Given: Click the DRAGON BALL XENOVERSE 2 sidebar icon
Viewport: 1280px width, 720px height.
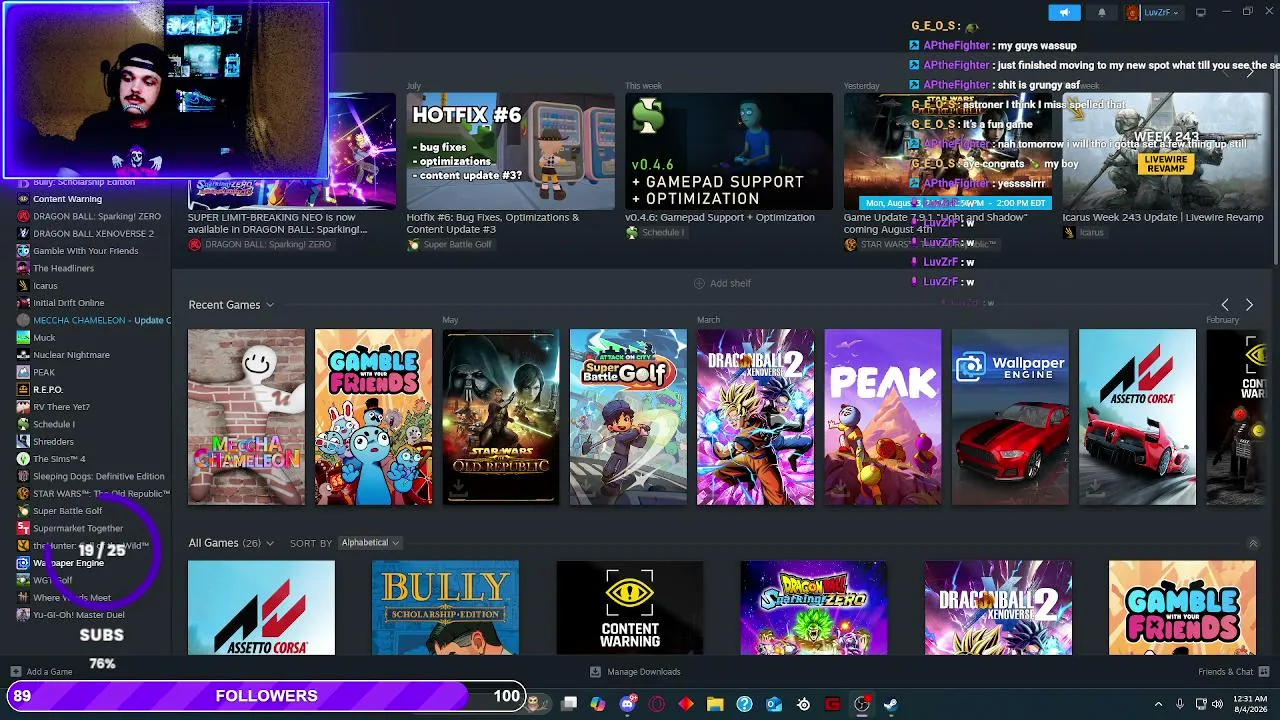Looking at the screenshot, I should [23, 233].
